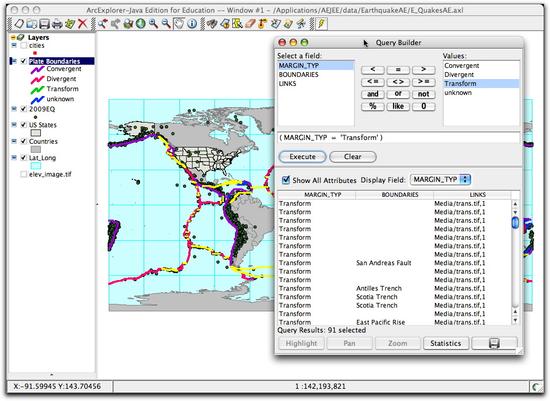Toggle Show All Attributes checkbox
The height and width of the screenshot is (401, 550).
pyautogui.click(x=286, y=180)
